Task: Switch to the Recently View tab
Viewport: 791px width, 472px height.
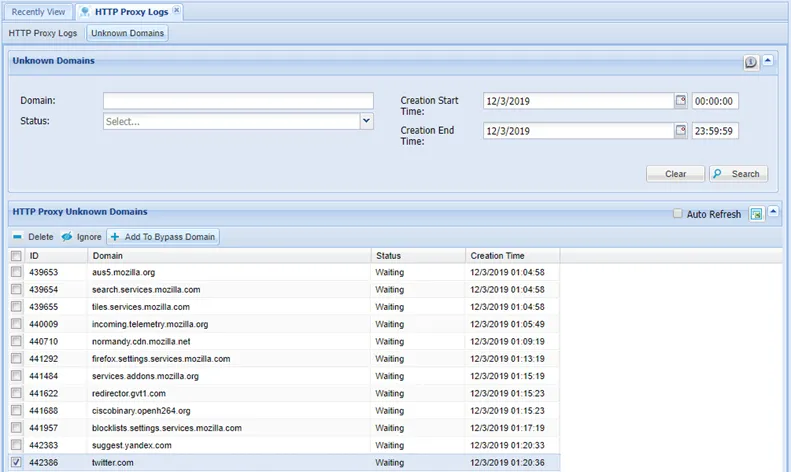Action: (38, 12)
